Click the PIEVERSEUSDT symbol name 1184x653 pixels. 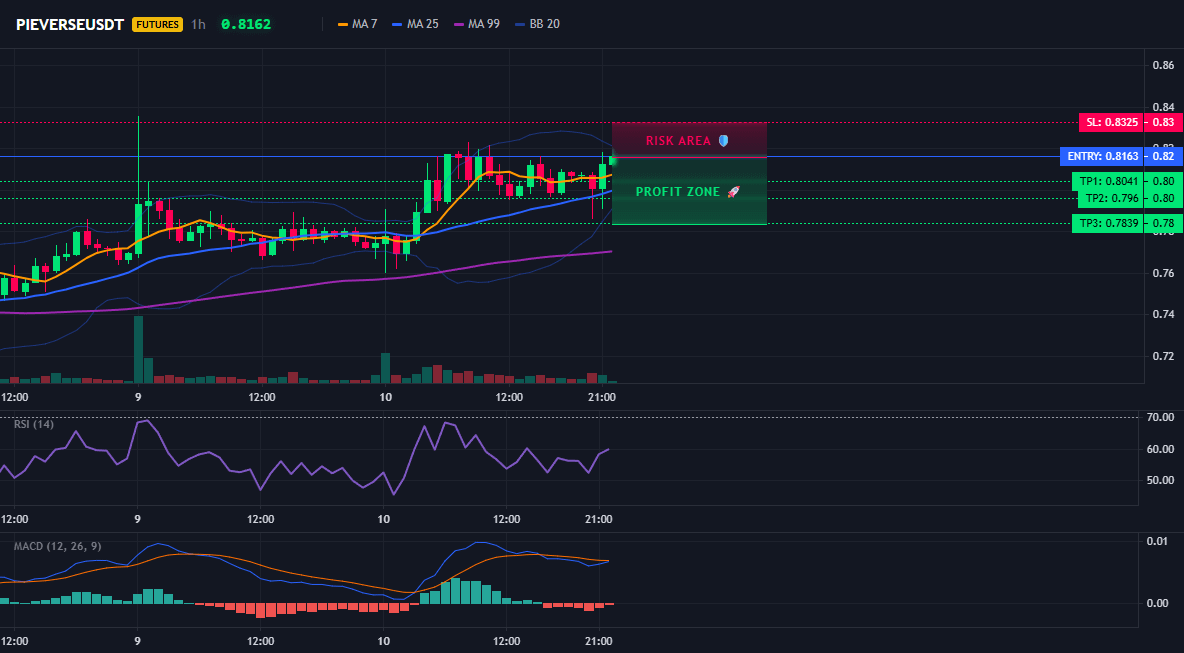[70, 24]
